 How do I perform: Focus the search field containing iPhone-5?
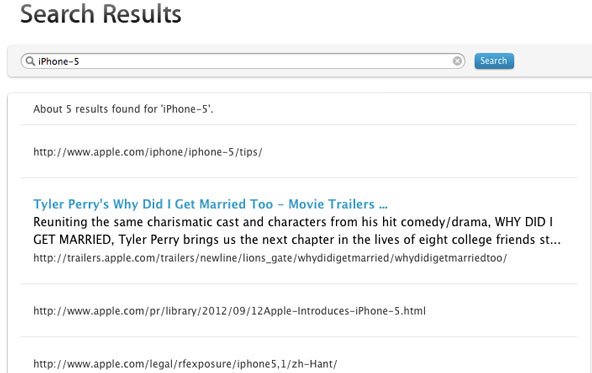(x=243, y=61)
